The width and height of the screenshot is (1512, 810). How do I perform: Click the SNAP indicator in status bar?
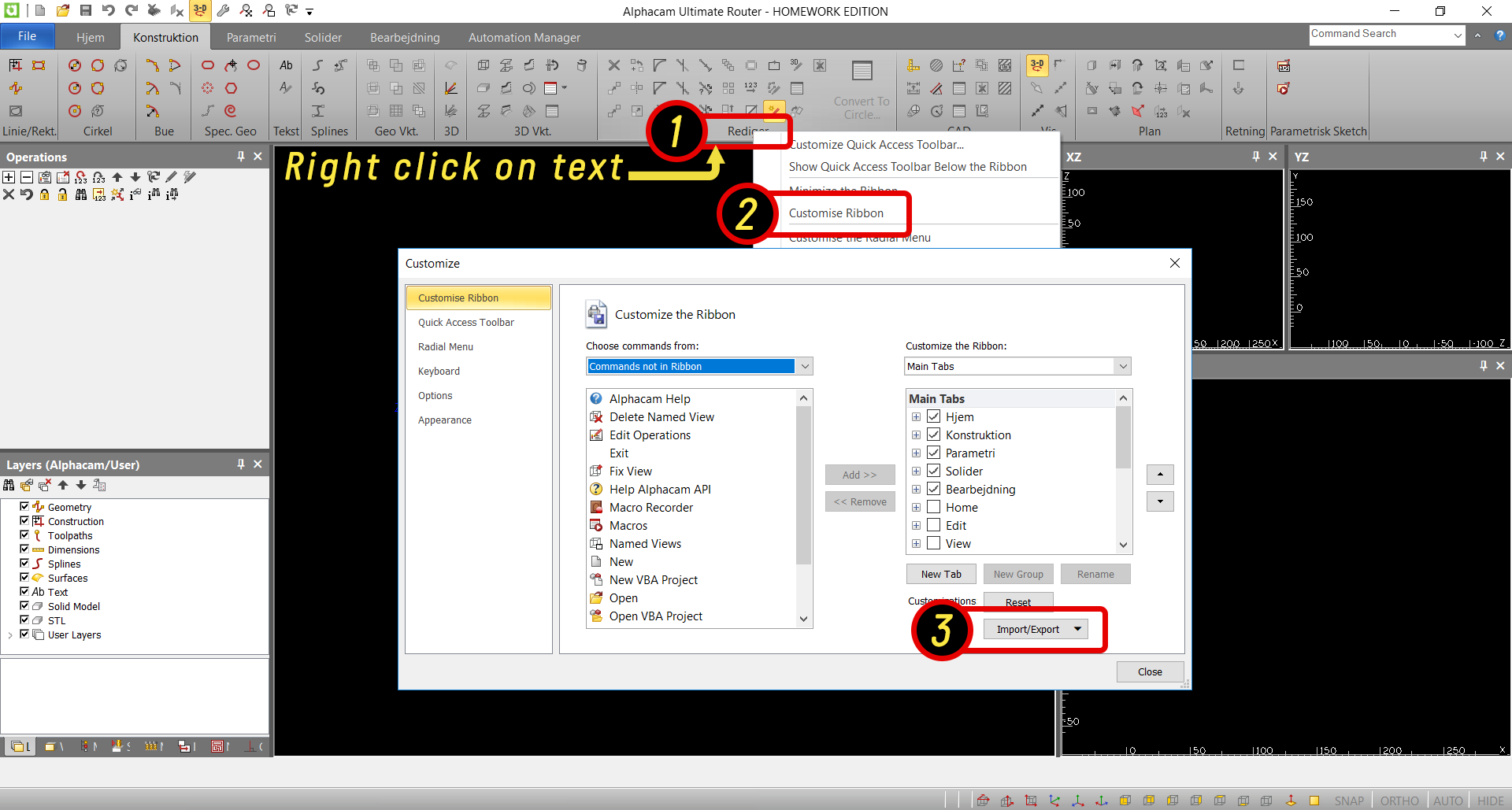tap(1349, 801)
